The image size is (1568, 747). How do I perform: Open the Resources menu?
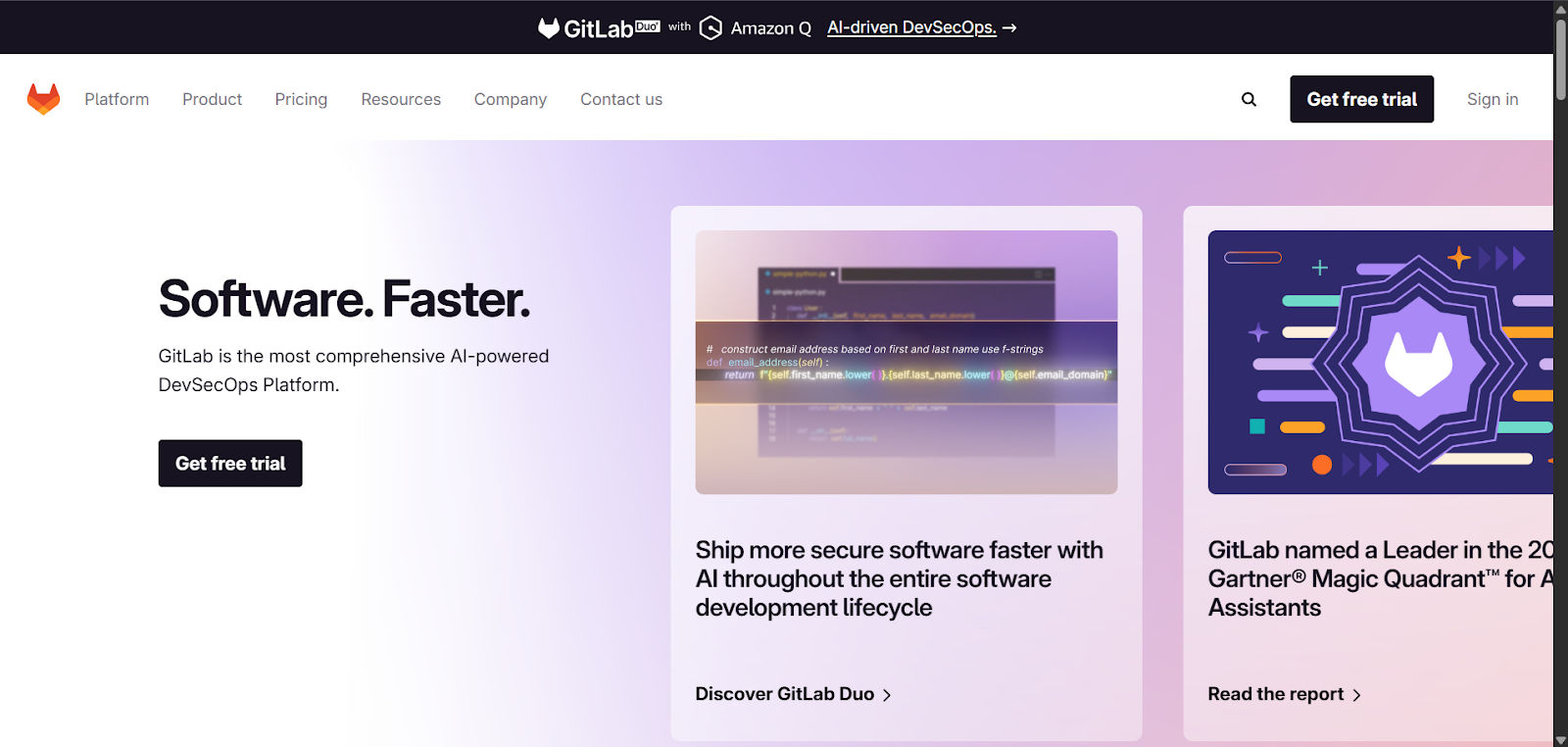tap(401, 99)
